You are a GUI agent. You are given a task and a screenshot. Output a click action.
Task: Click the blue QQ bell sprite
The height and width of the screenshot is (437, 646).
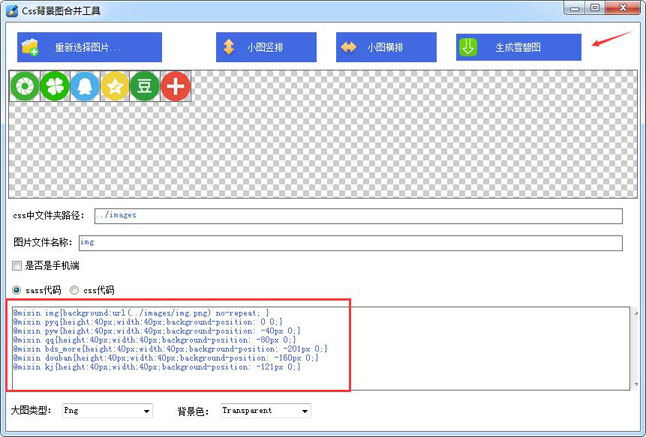85,87
